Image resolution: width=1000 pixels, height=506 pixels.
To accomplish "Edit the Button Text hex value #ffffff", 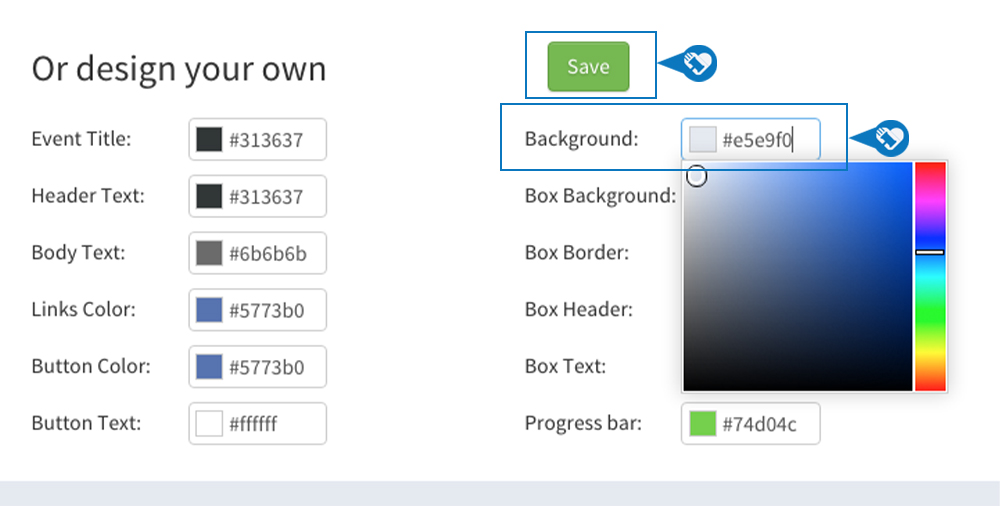I will click(x=253, y=424).
